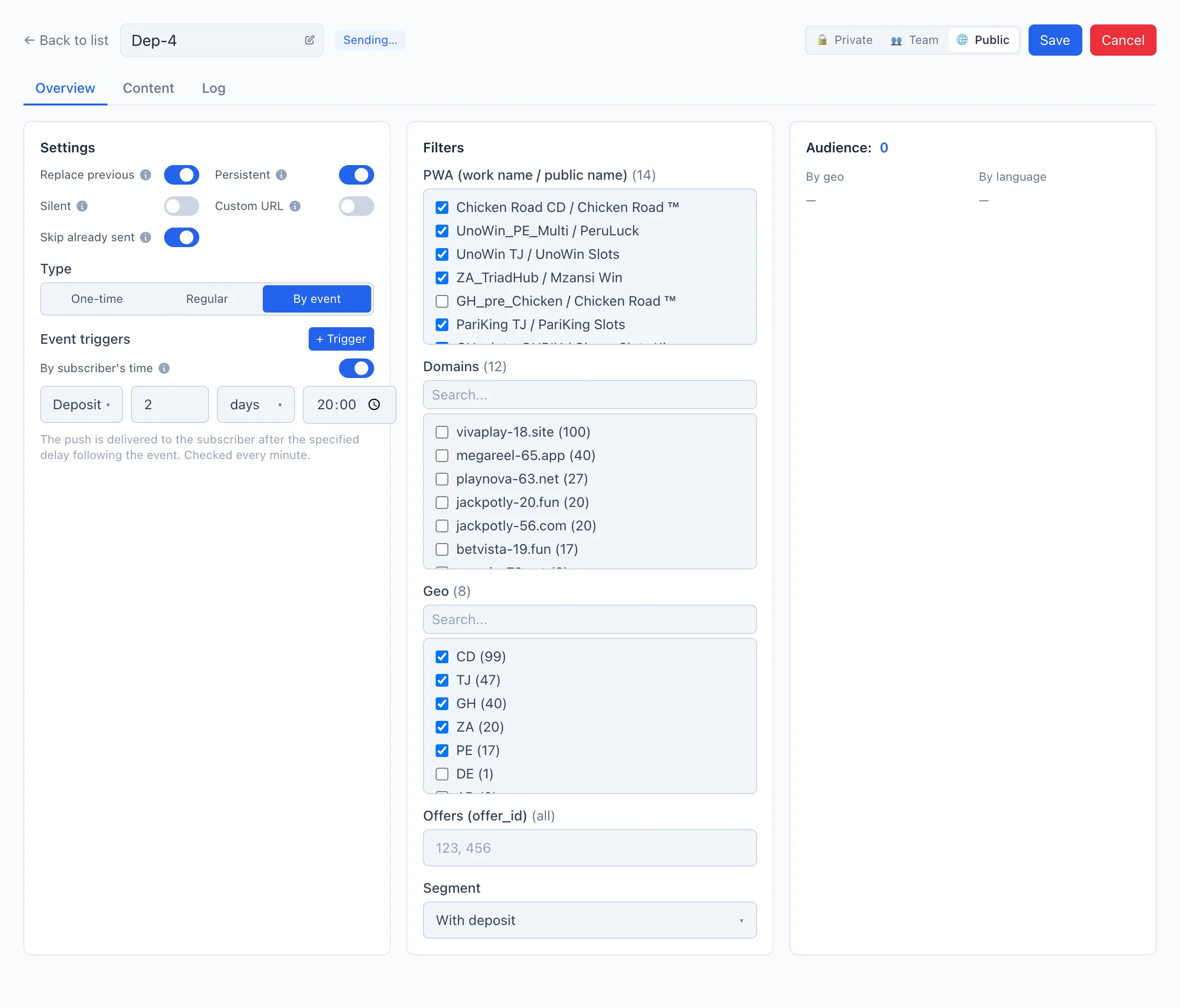Uncheck the CD (99) geo
Screen dimensions: 1180x1008
(x=442, y=657)
